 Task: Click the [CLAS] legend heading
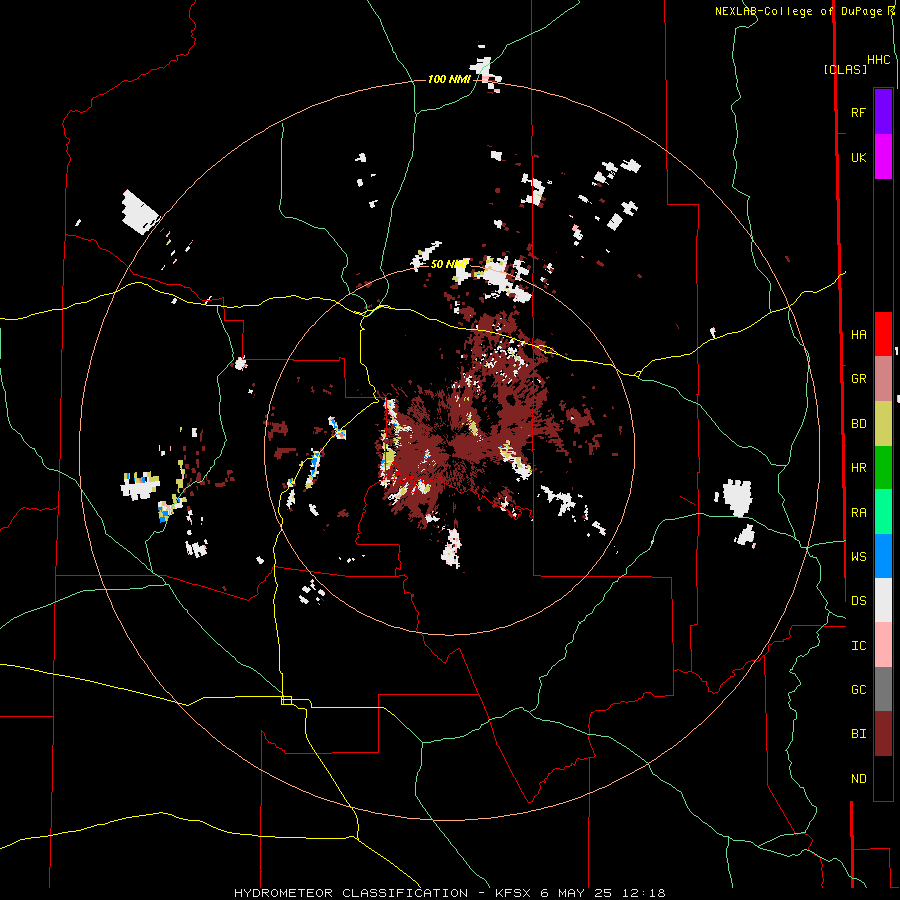845,69
